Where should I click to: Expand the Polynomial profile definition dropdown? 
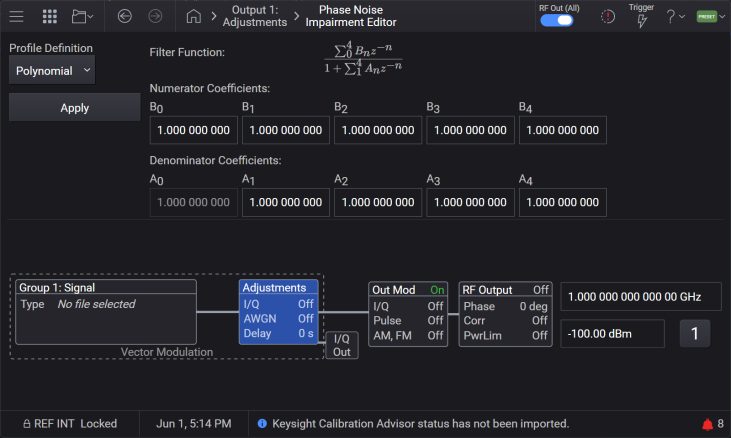point(52,70)
